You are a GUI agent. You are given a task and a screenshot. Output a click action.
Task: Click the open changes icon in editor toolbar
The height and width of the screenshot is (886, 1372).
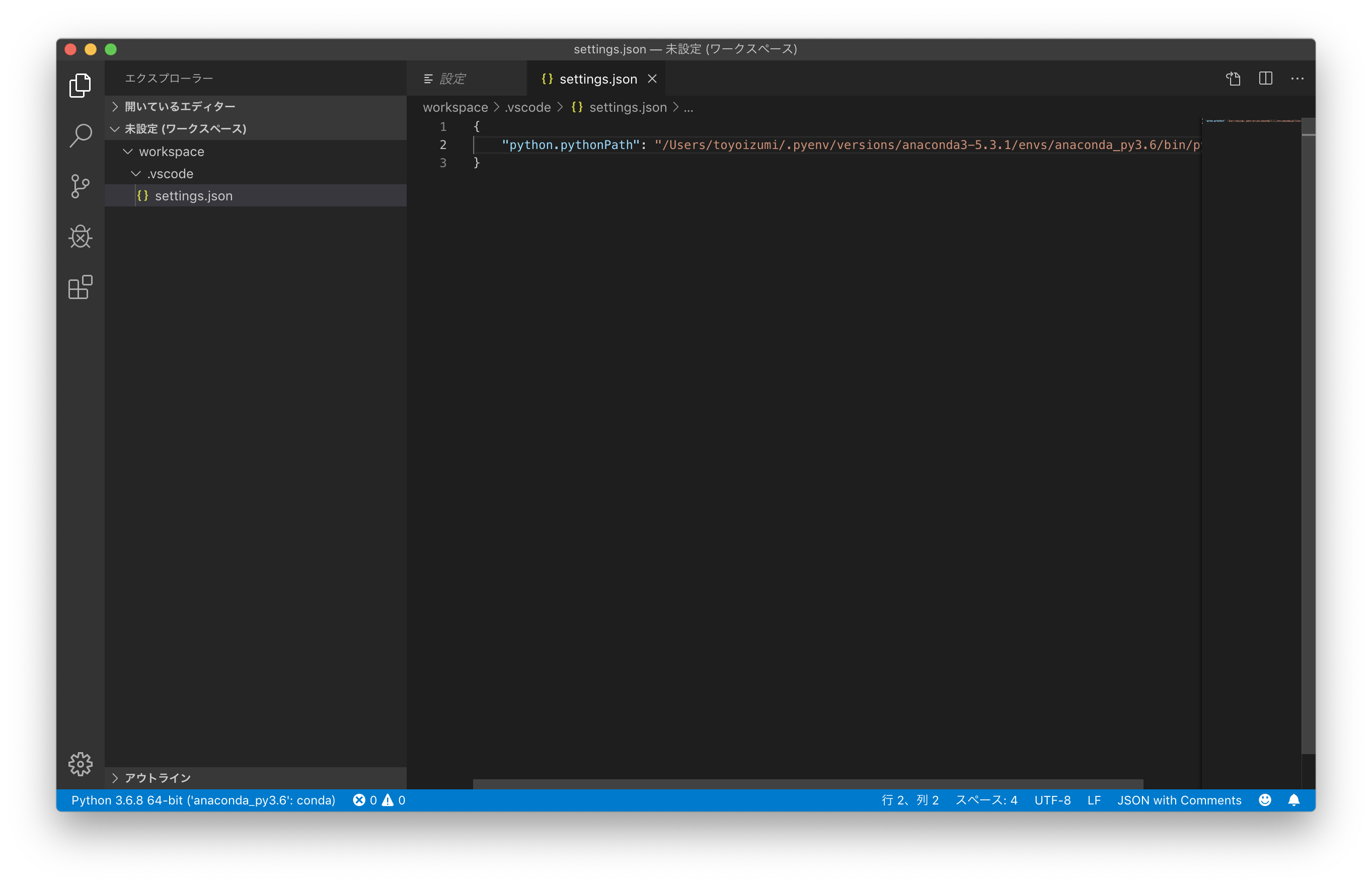pyautogui.click(x=1233, y=78)
